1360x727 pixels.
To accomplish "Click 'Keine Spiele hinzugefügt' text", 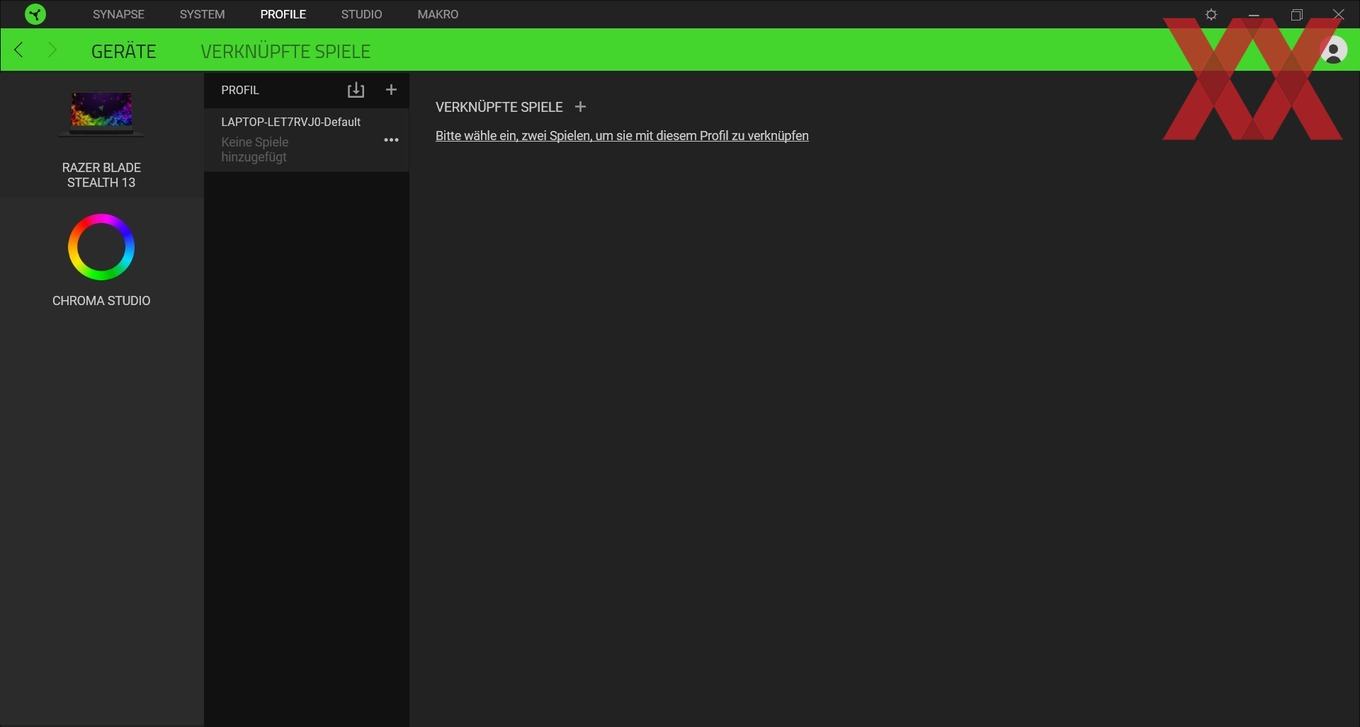I will pyautogui.click(x=255, y=150).
